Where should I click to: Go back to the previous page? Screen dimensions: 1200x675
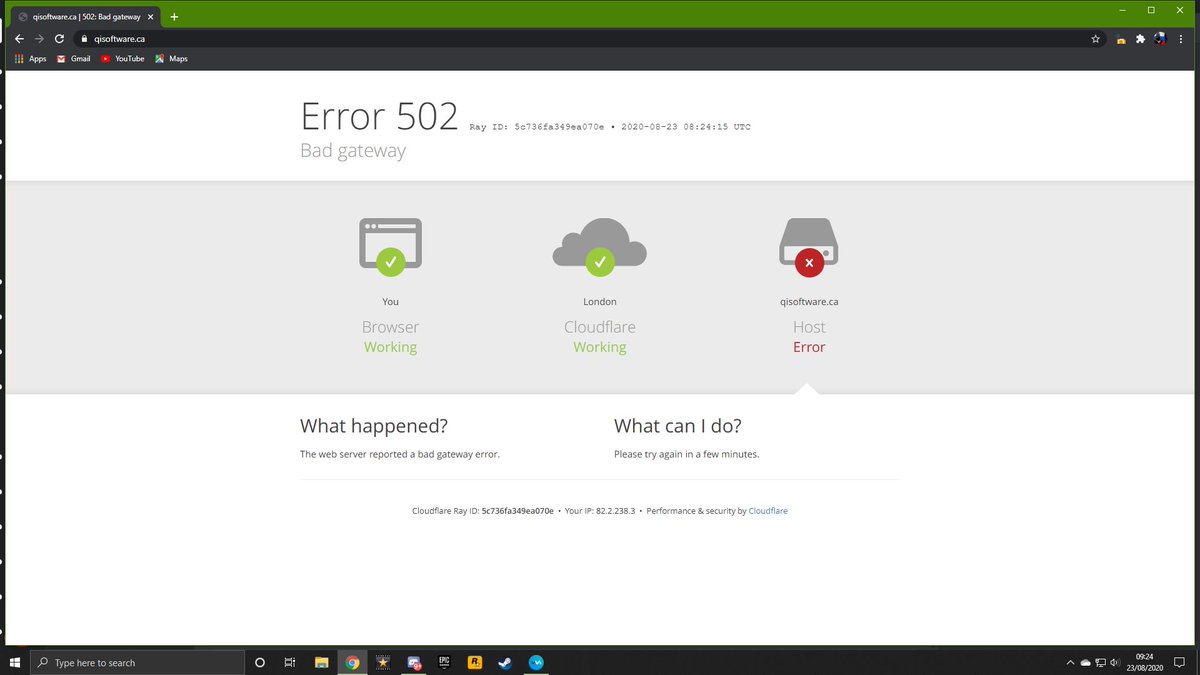tap(19, 39)
